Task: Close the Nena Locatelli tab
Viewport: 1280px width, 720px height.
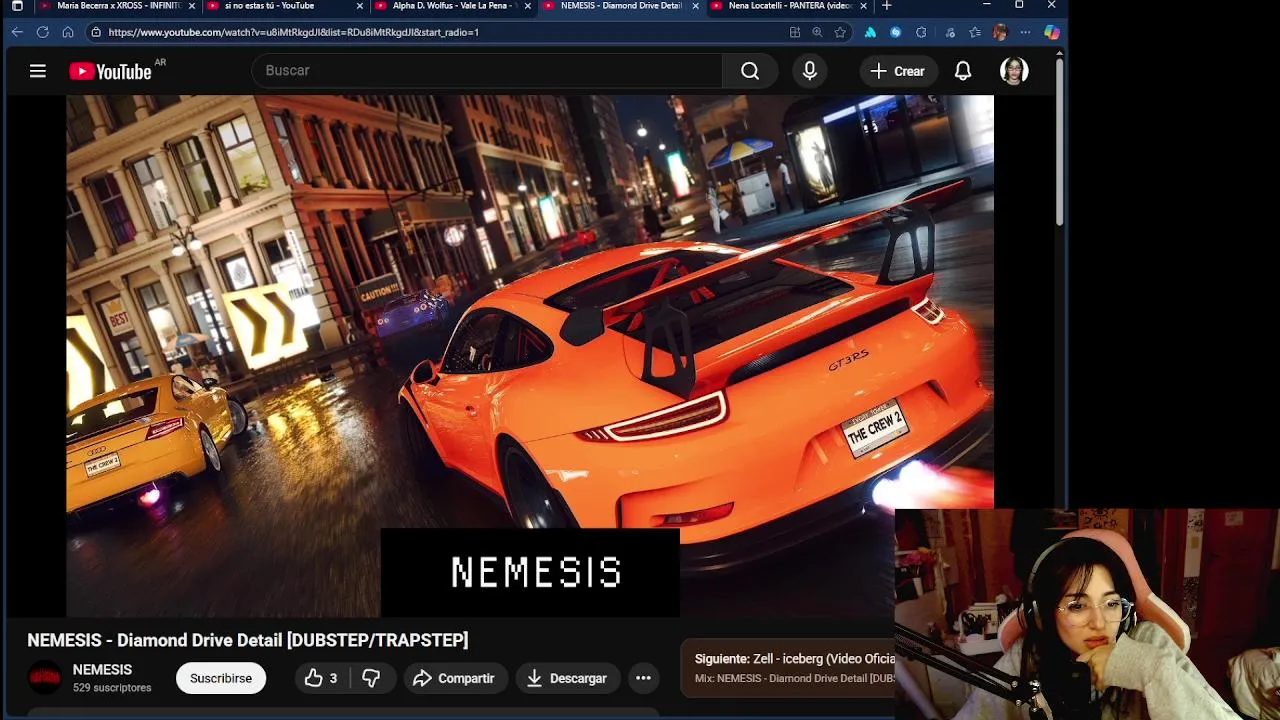Action: [x=864, y=6]
